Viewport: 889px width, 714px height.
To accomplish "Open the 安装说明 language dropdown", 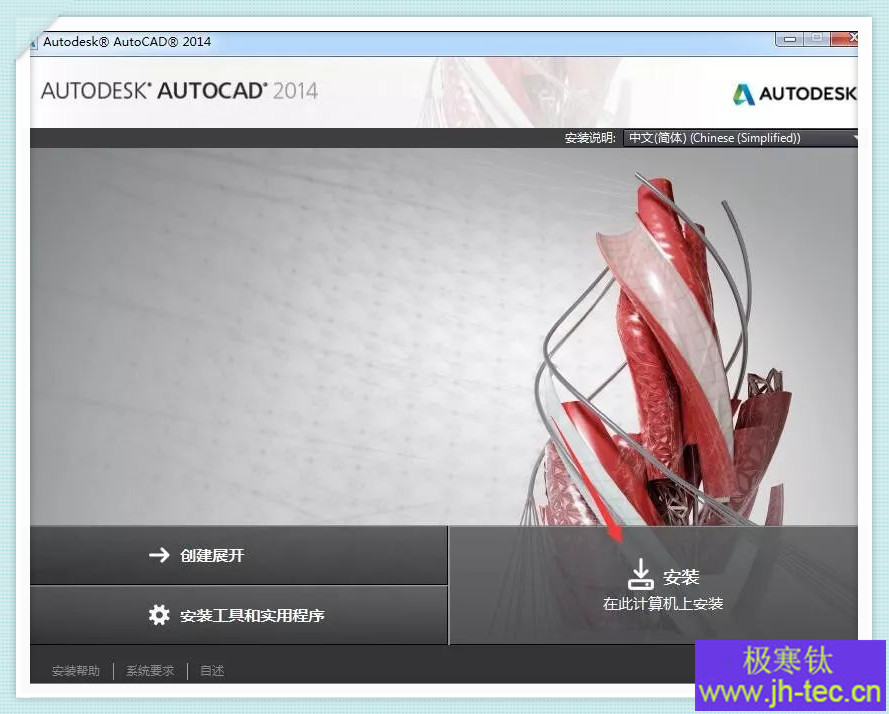I will (x=740, y=138).
